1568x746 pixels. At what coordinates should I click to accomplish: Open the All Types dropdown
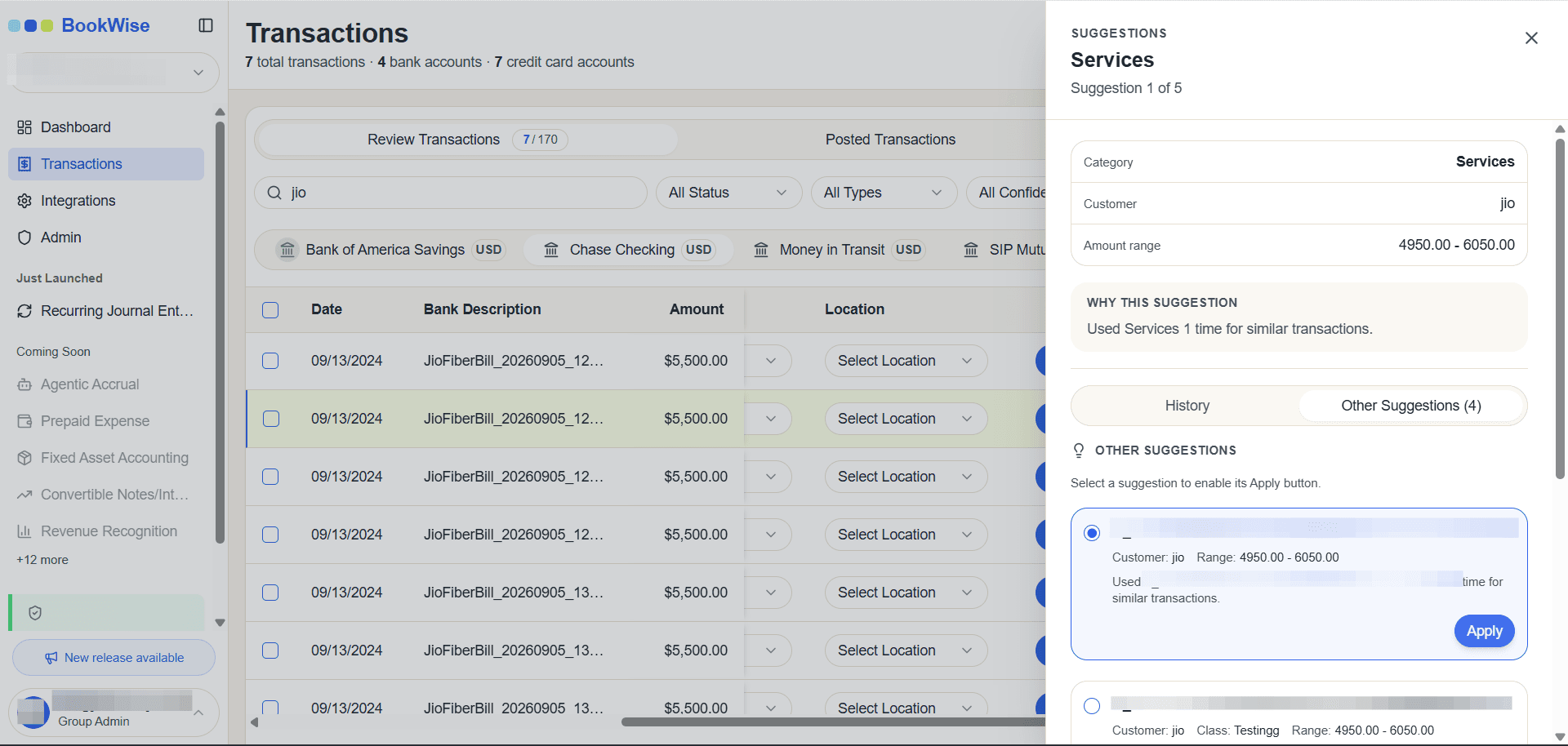pos(884,193)
